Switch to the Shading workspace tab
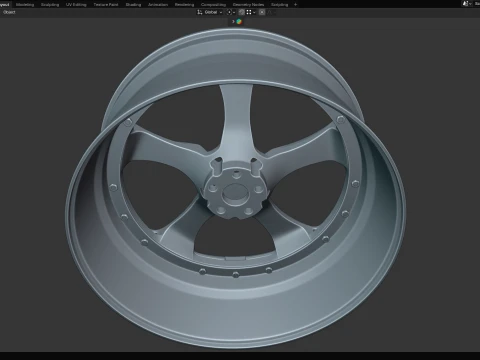The width and height of the screenshot is (480, 360). 133,5
